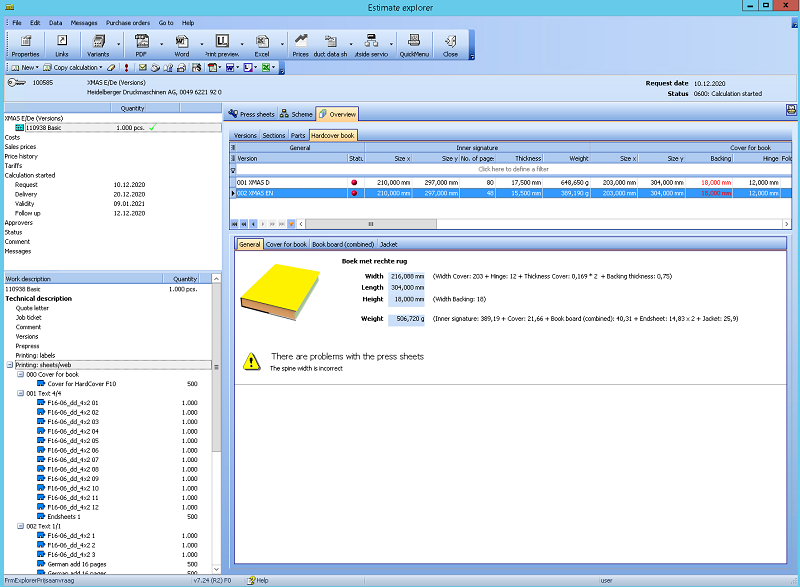Collapse the 002 Text 1/1 node
The height and width of the screenshot is (587, 800).
(20, 526)
